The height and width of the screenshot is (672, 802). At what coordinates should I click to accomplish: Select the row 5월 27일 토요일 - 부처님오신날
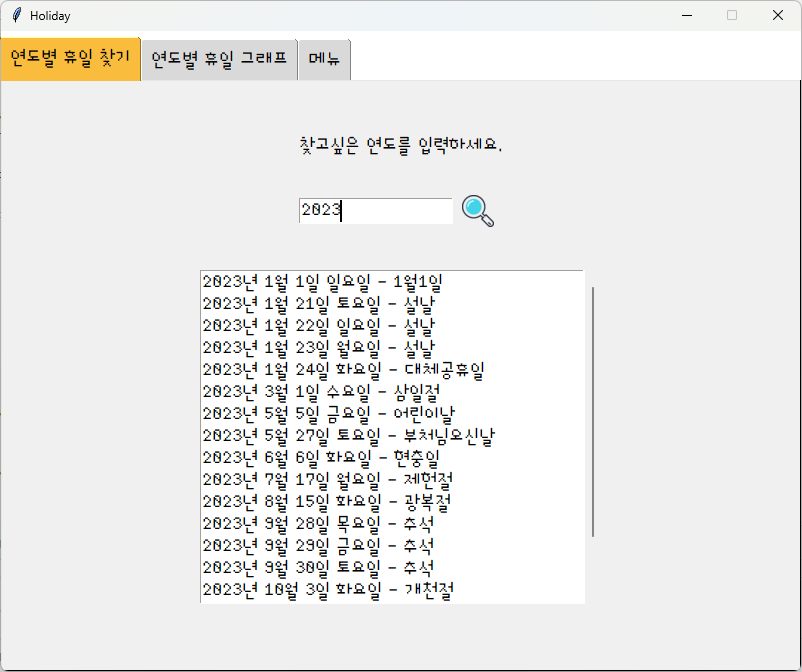tap(392, 436)
